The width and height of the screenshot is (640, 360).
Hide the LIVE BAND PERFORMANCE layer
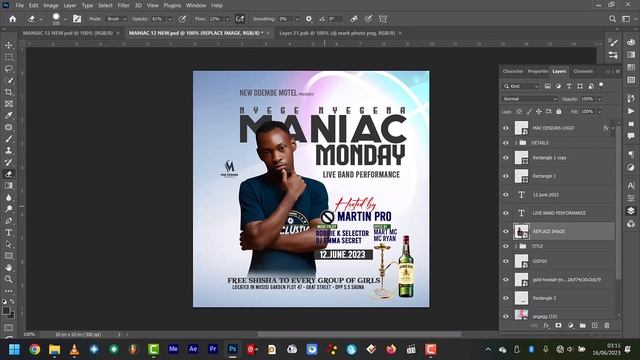pos(506,213)
